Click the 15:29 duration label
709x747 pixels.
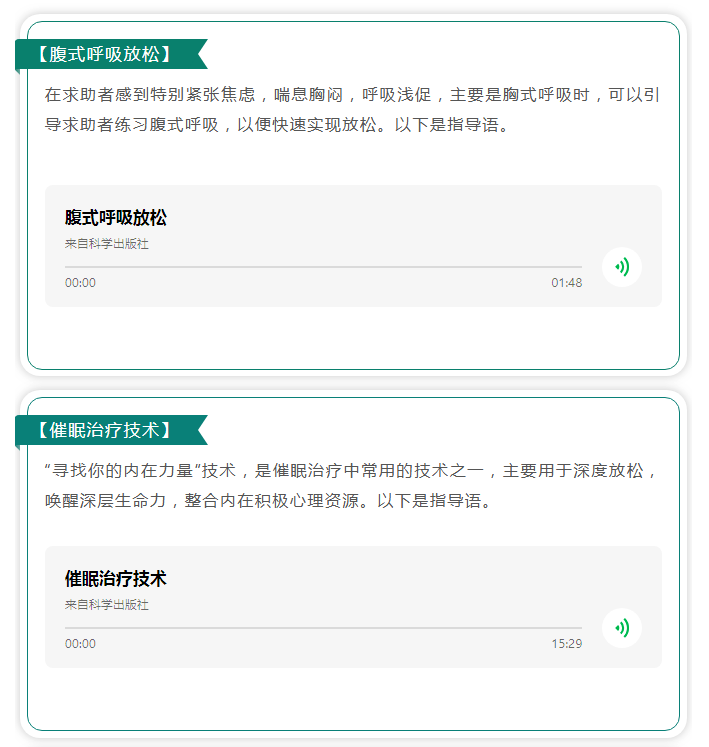pyautogui.click(x=566, y=644)
